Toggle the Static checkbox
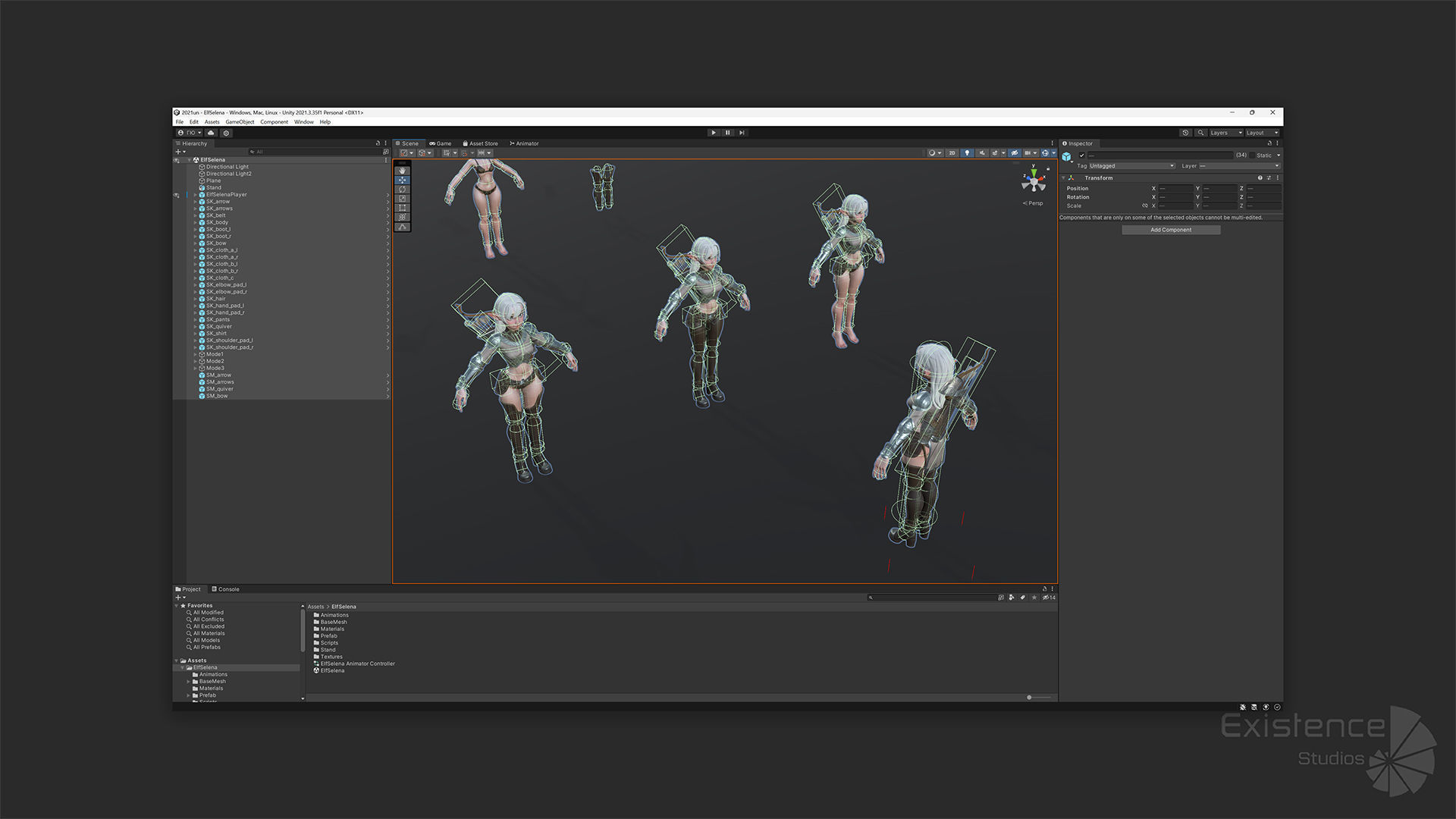The height and width of the screenshot is (819, 1456). click(1253, 155)
